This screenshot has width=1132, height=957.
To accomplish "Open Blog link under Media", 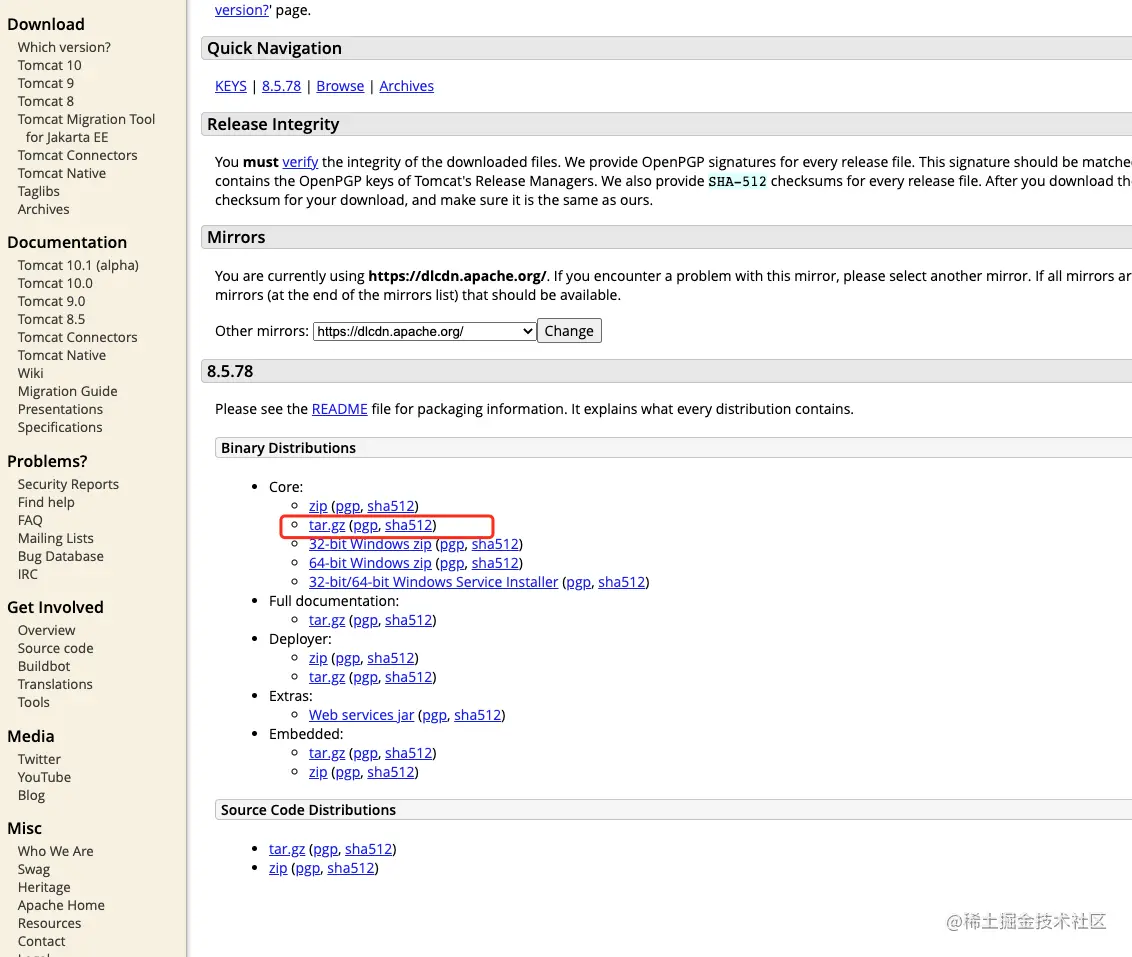I will [31, 795].
